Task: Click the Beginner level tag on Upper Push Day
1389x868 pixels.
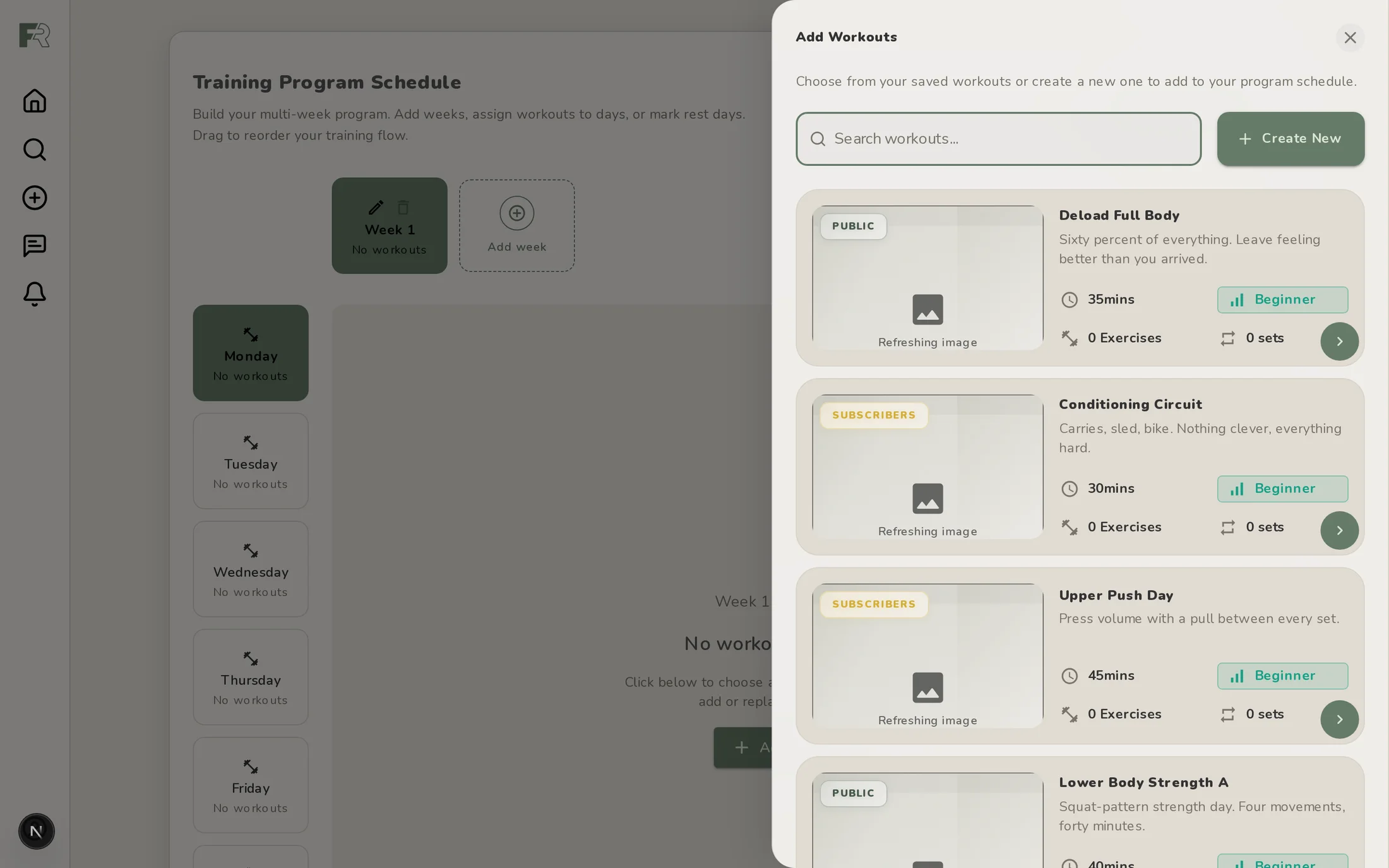Action: pyautogui.click(x=1282, y=676)
